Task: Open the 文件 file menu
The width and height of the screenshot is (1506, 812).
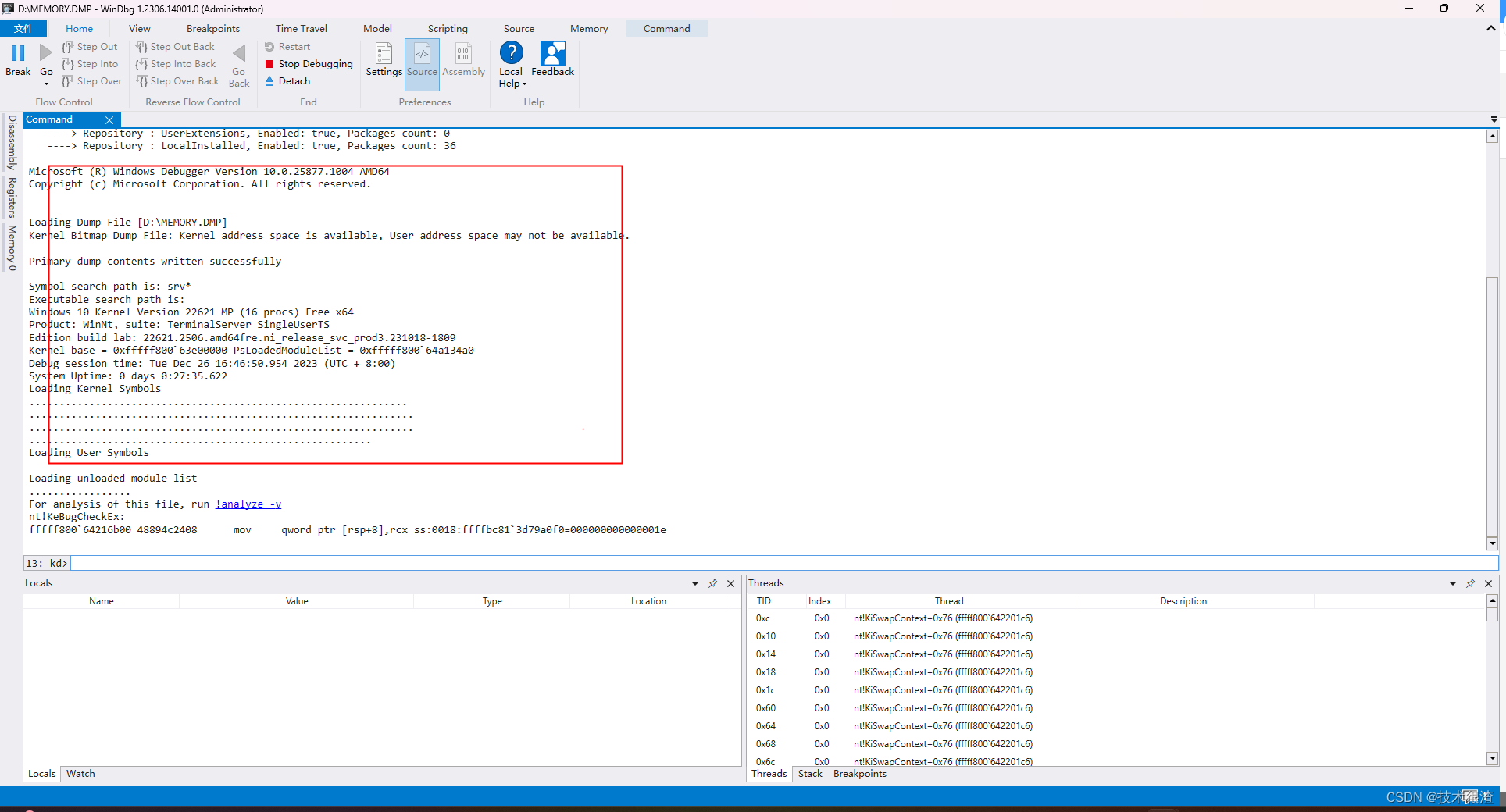Action: [23, 29]
